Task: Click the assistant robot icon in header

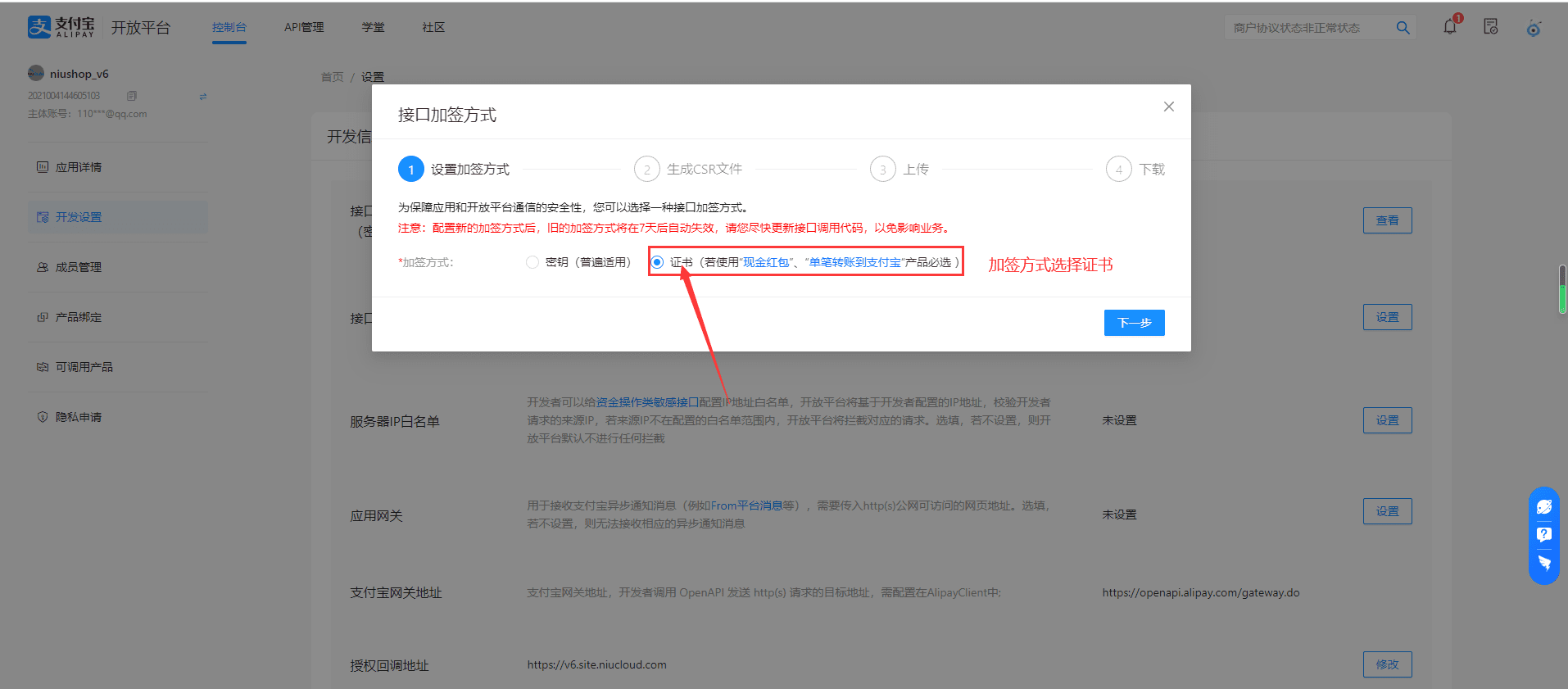Action: 1534,29
